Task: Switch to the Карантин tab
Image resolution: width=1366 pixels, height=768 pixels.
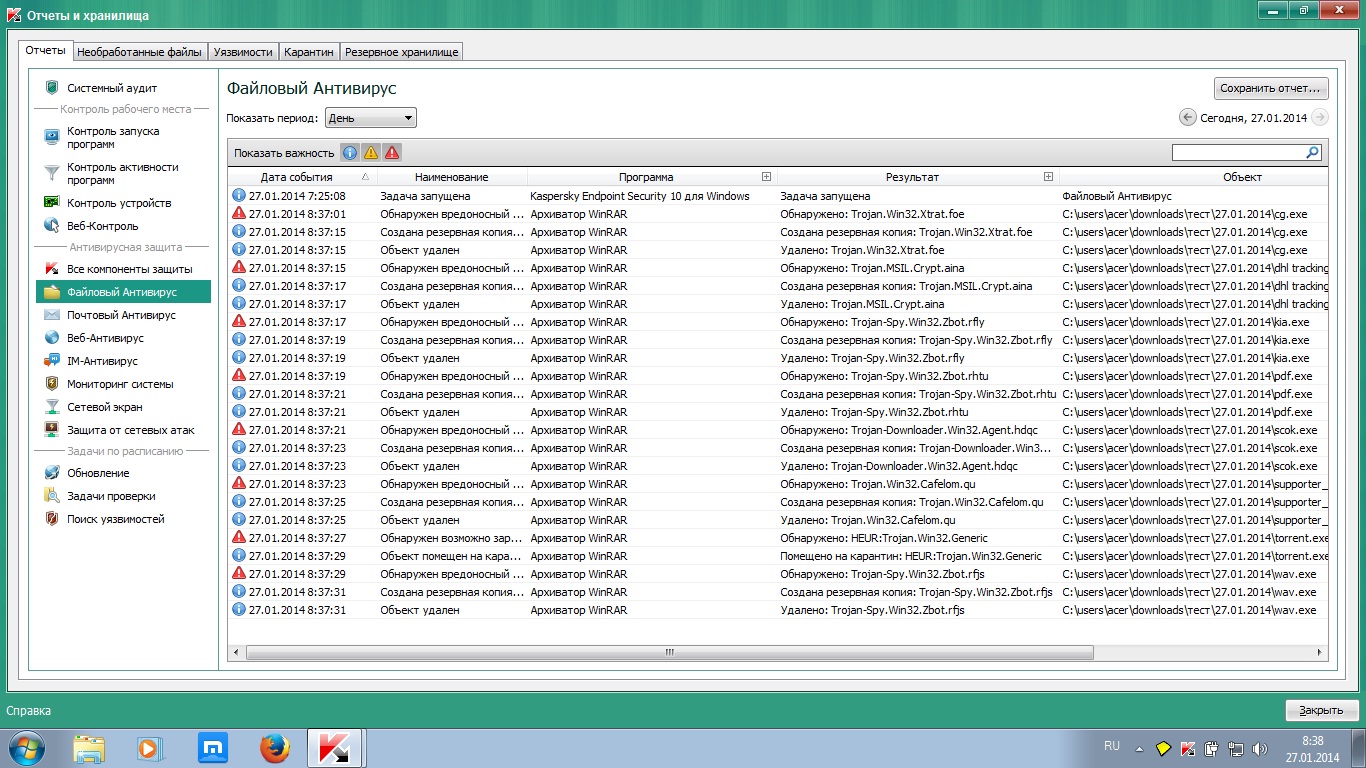Action: [308, 52]
